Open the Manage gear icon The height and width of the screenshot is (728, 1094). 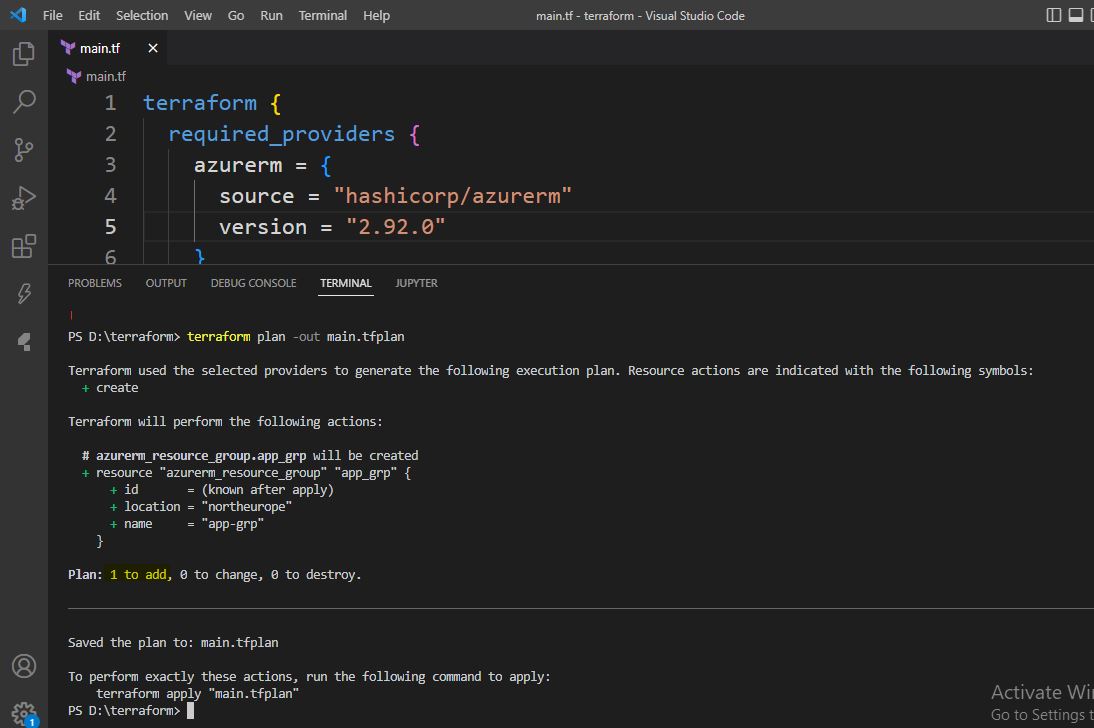[x=24, y=712]
